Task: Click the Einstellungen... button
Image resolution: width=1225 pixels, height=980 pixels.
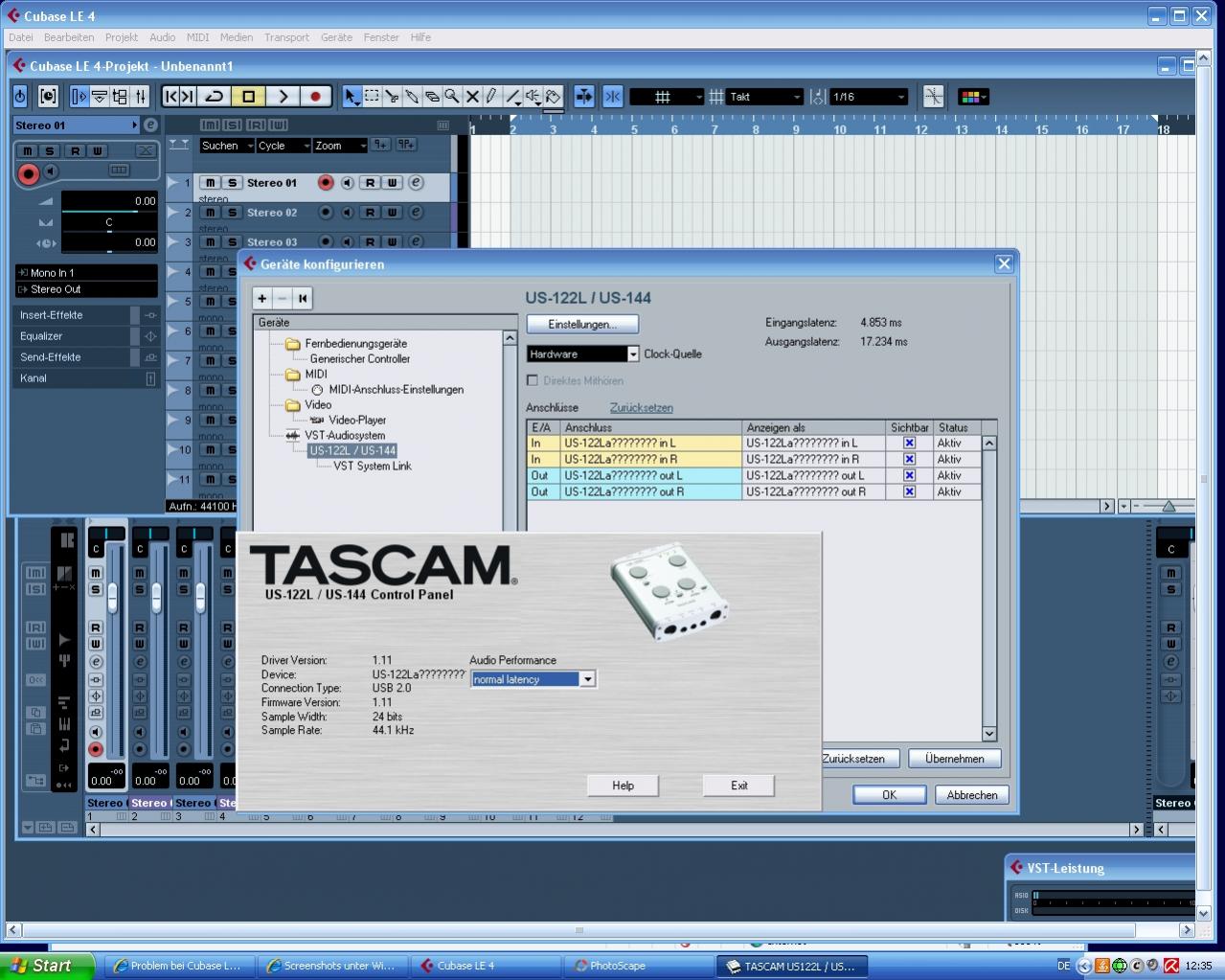Action: coord(582,325)
